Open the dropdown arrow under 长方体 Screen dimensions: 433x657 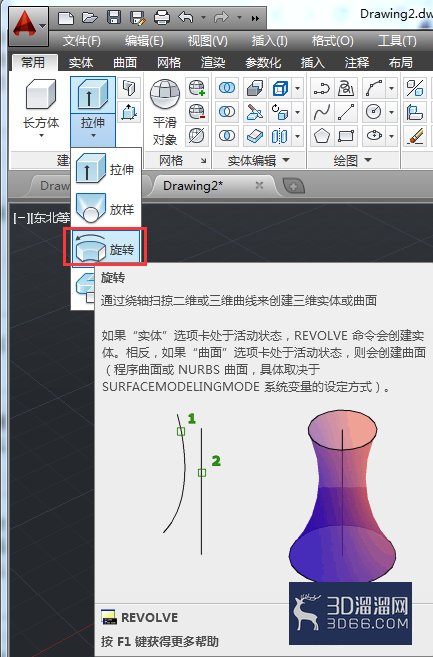coord(41,135)
